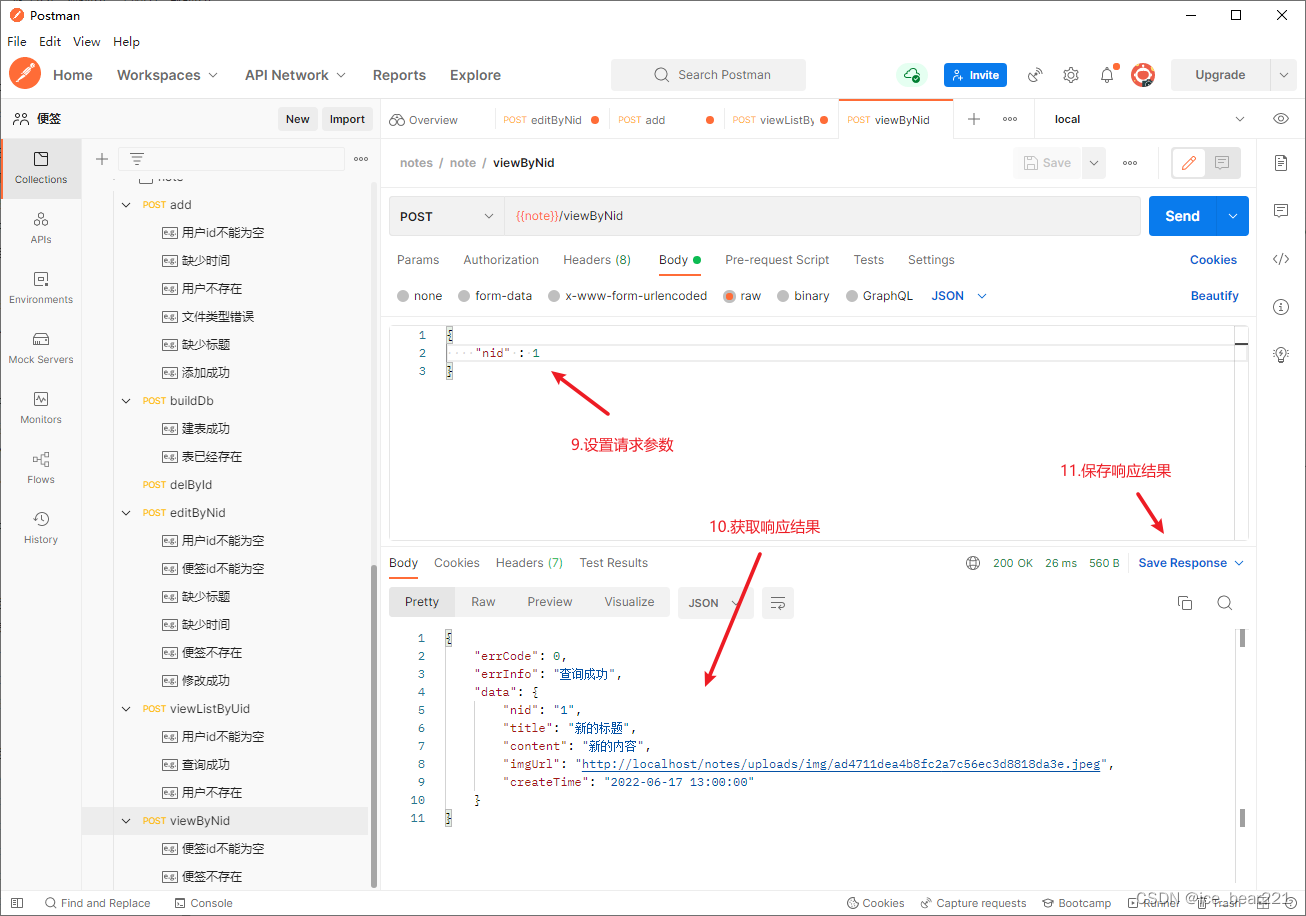The image size is (1306, 916).
Task: Switch to the Test Results response tab
Action: [x=614, y=563]
